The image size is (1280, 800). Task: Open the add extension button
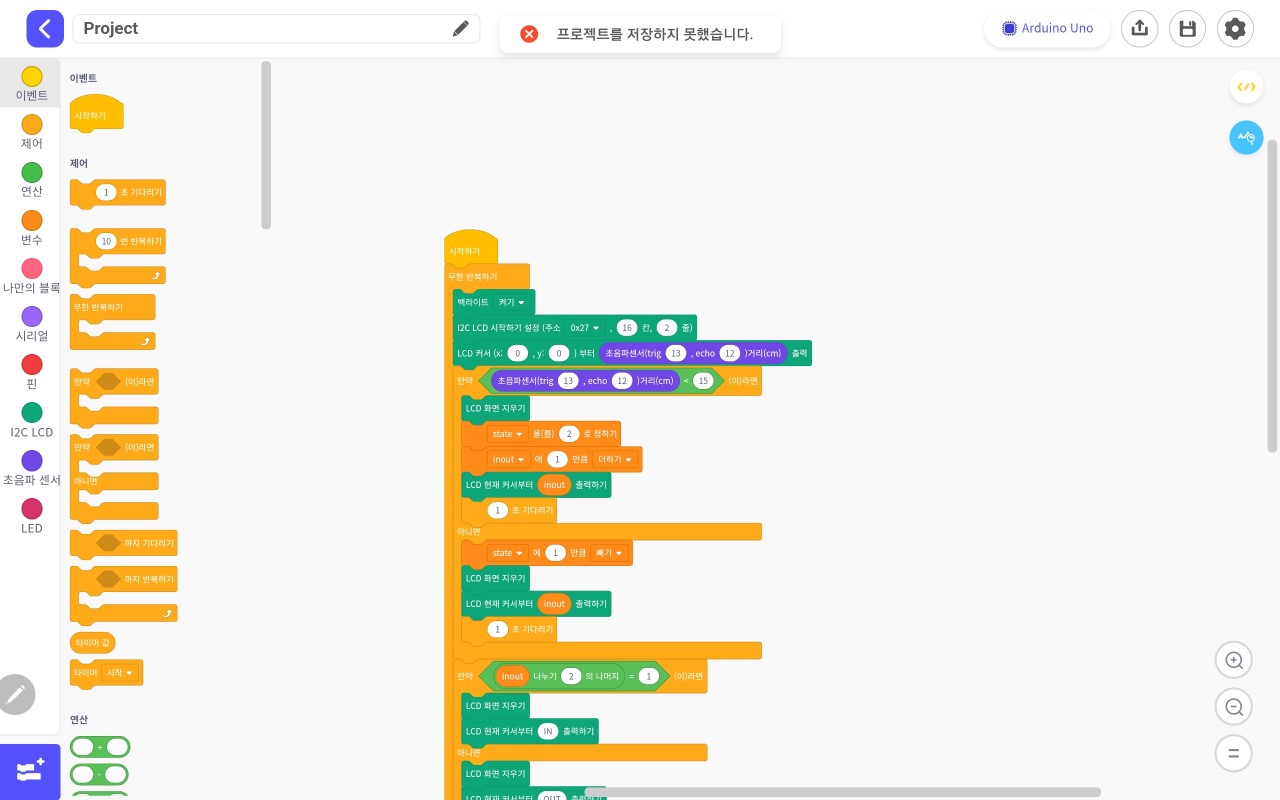[x=30, y=772]
